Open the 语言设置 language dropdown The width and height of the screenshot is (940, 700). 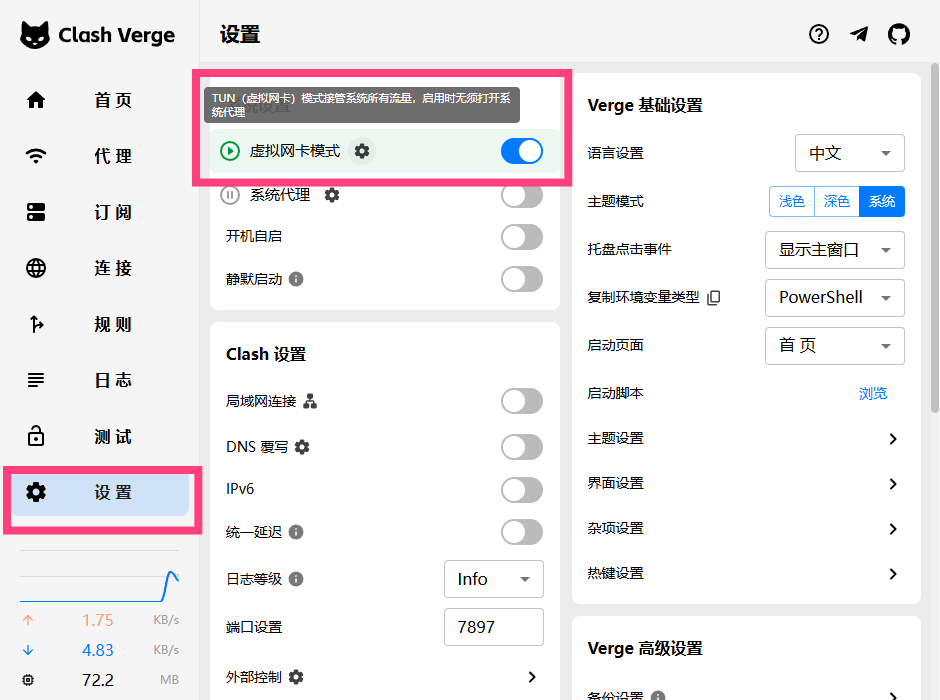coord(849,153)
